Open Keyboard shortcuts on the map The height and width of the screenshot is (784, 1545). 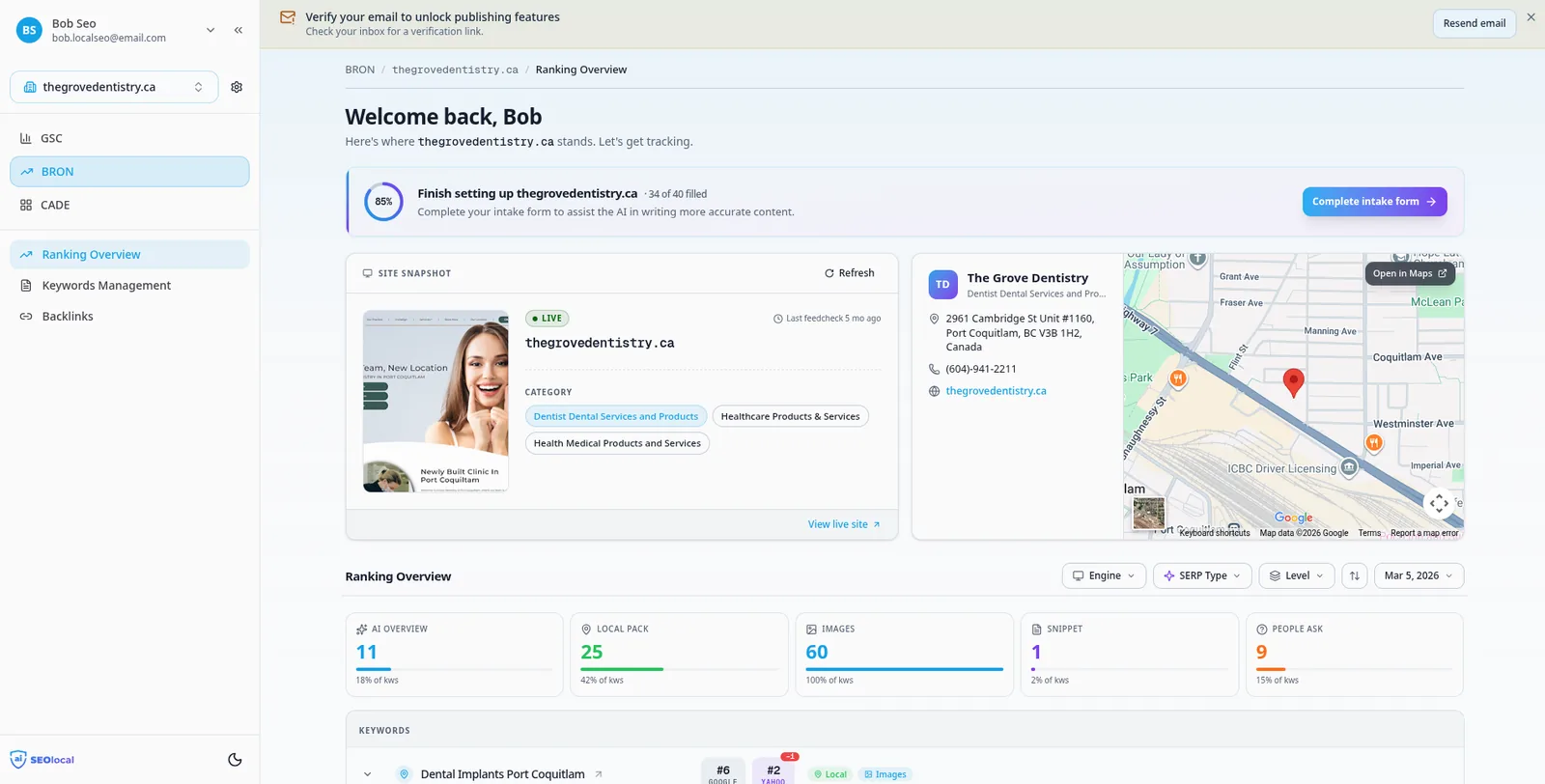point(1214,533)
